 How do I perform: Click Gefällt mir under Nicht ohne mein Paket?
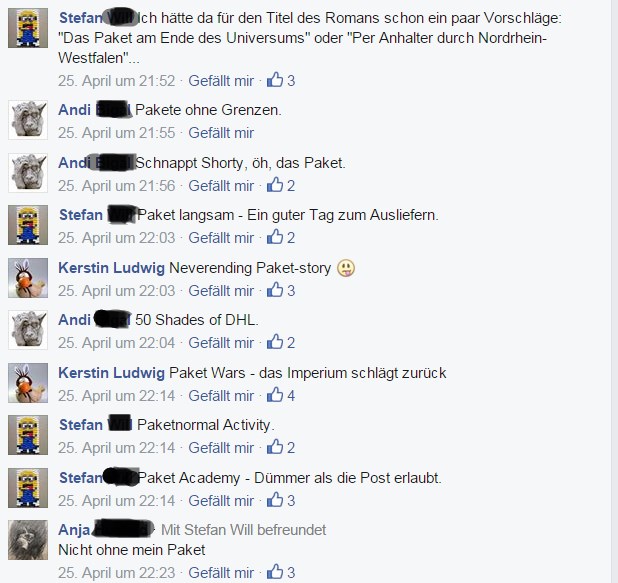(x=221, y=572)
